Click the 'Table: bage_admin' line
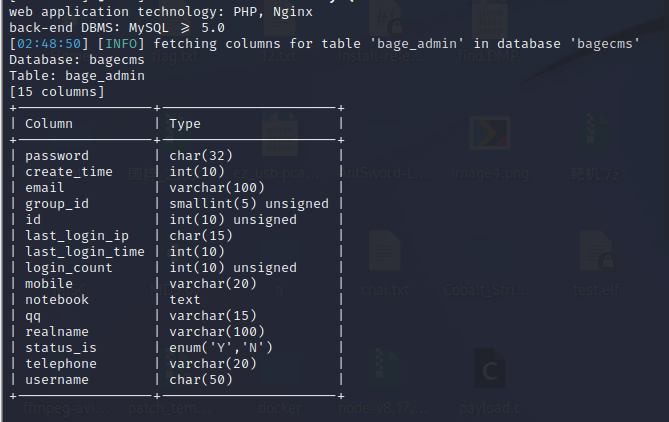Viewport: 669px width, 422px height. coord(76,76)
